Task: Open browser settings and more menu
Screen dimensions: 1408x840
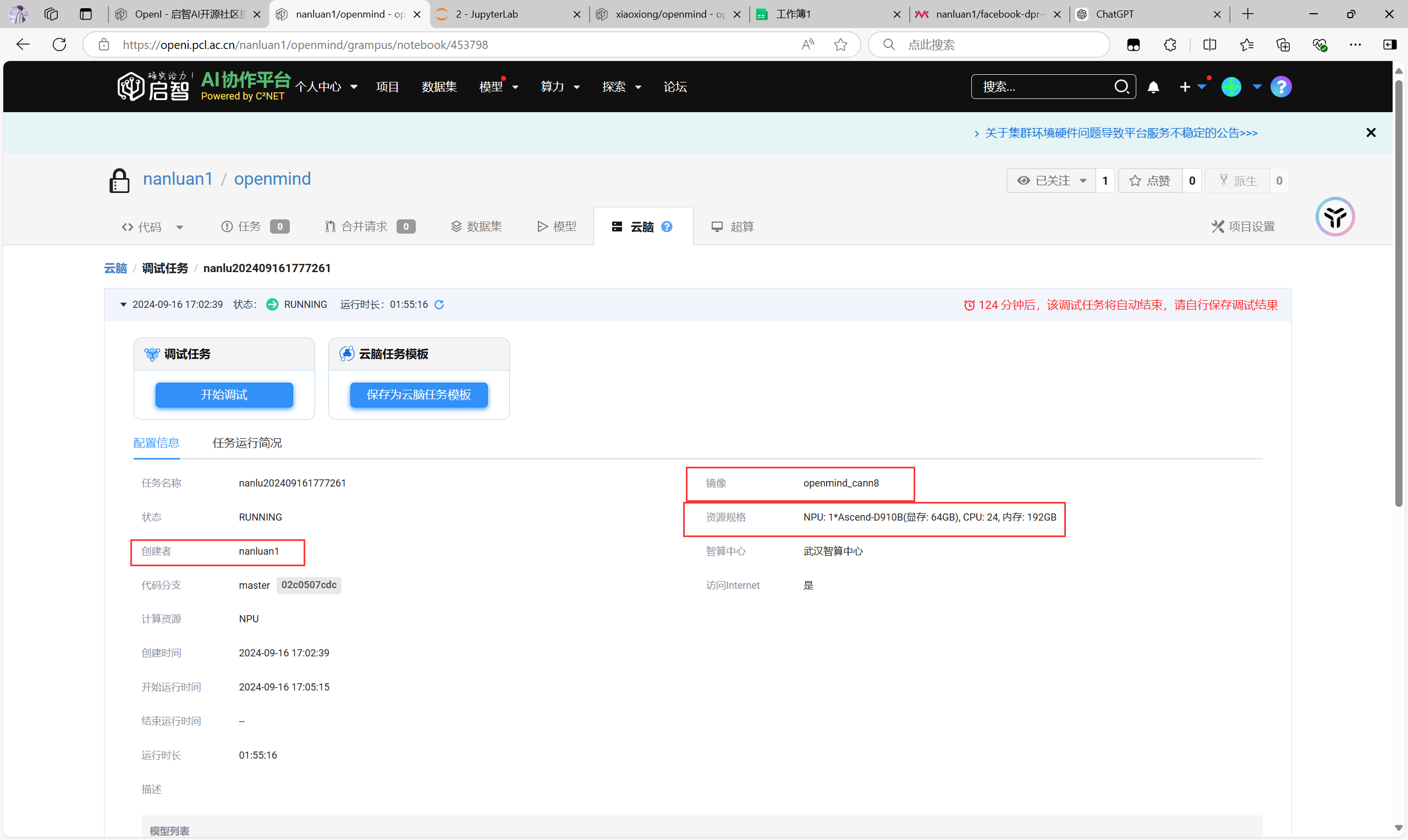Action: pyautogui.click(x=1355, y=45)
